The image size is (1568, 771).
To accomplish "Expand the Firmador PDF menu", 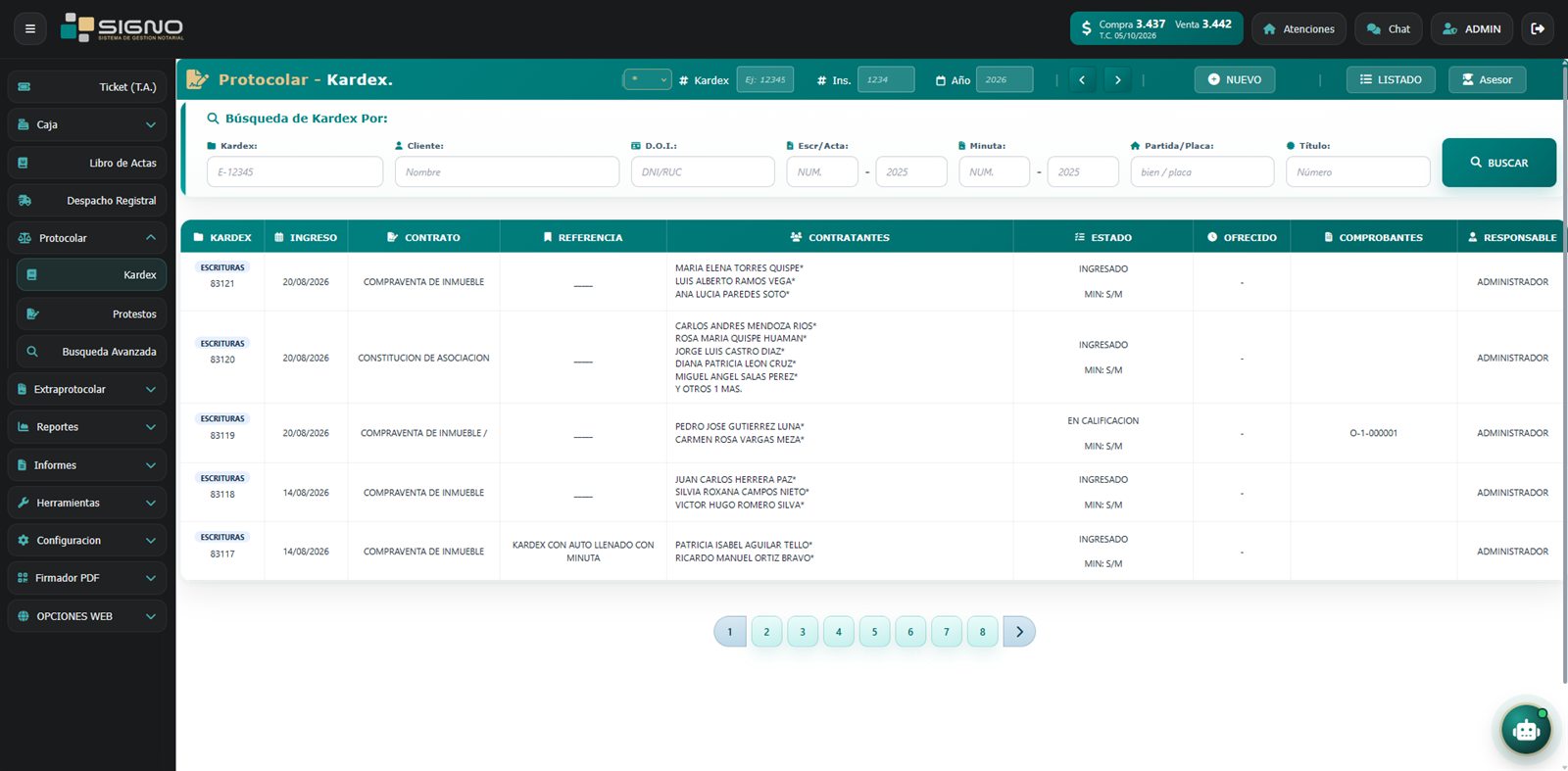I will 87,577.
